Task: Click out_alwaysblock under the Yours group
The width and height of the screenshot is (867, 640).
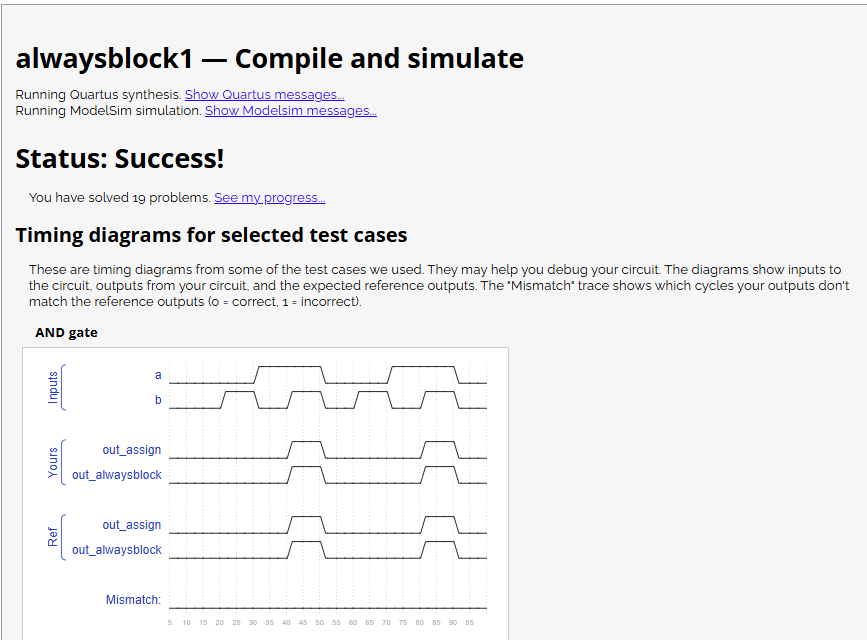Action: (115, 474)
